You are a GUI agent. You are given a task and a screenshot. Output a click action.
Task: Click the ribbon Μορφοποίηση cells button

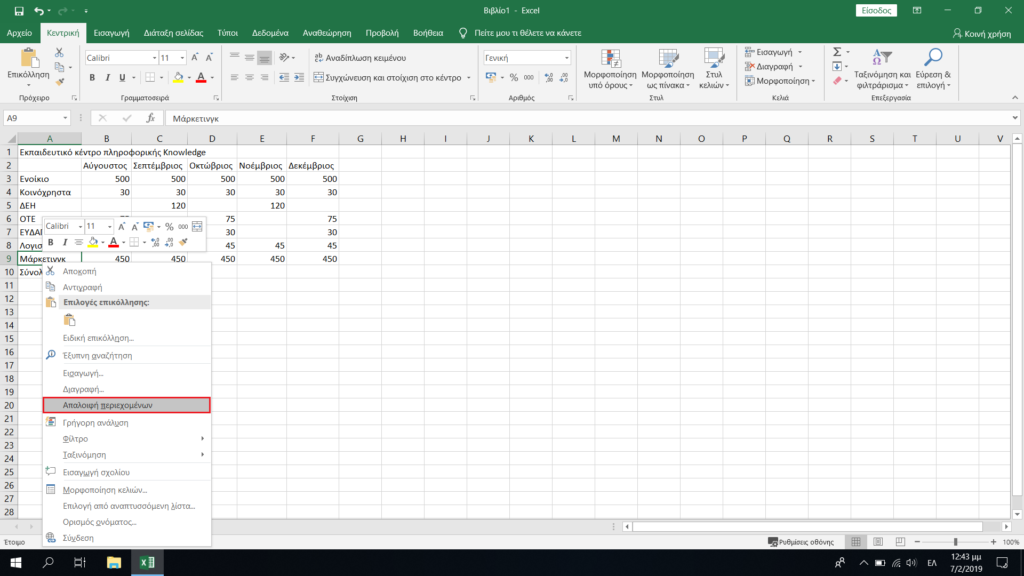coord(780,81)
